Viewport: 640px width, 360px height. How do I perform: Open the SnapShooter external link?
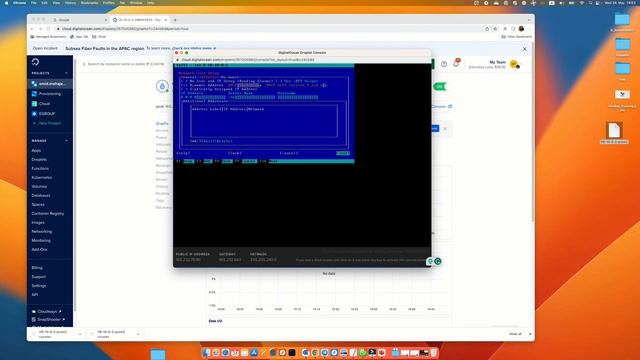coord(48,320)
